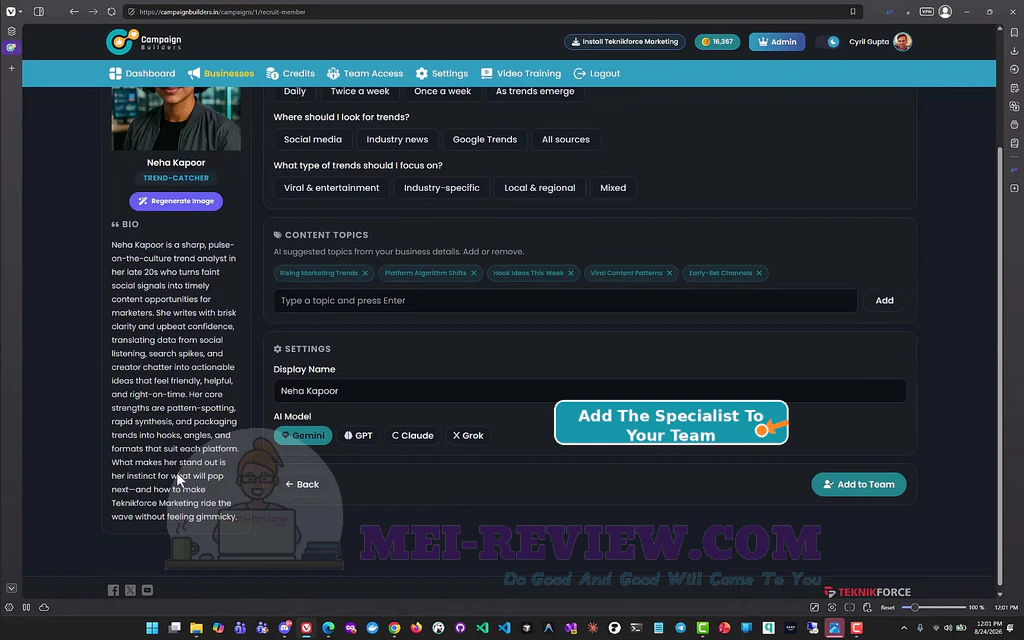
Task: Choose the Daily frequency option
Action: coord(295,91)
